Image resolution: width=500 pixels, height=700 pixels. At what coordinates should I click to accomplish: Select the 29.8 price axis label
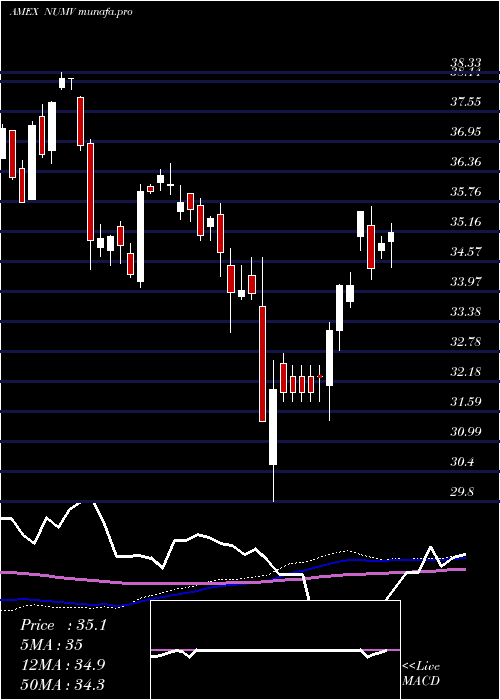[462, 492]
